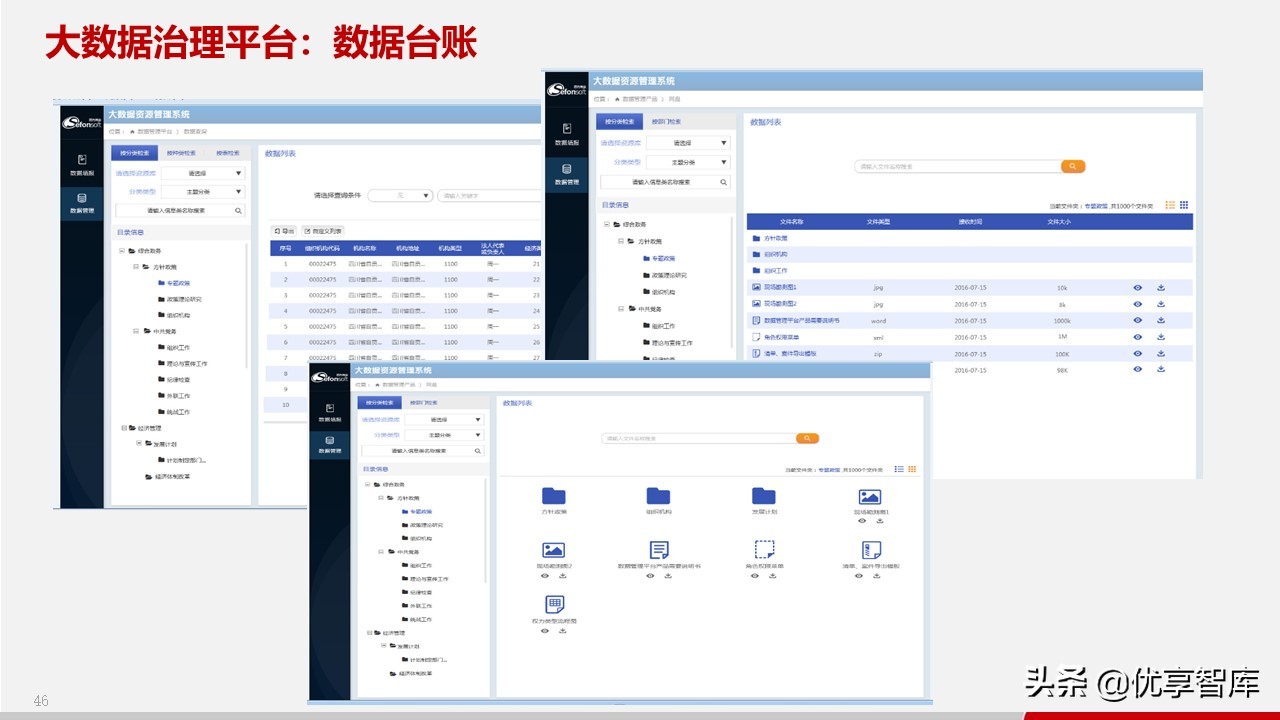
Task: Open the 组织机构 folder icon in grid-view window
Action: tap(657, 496)
